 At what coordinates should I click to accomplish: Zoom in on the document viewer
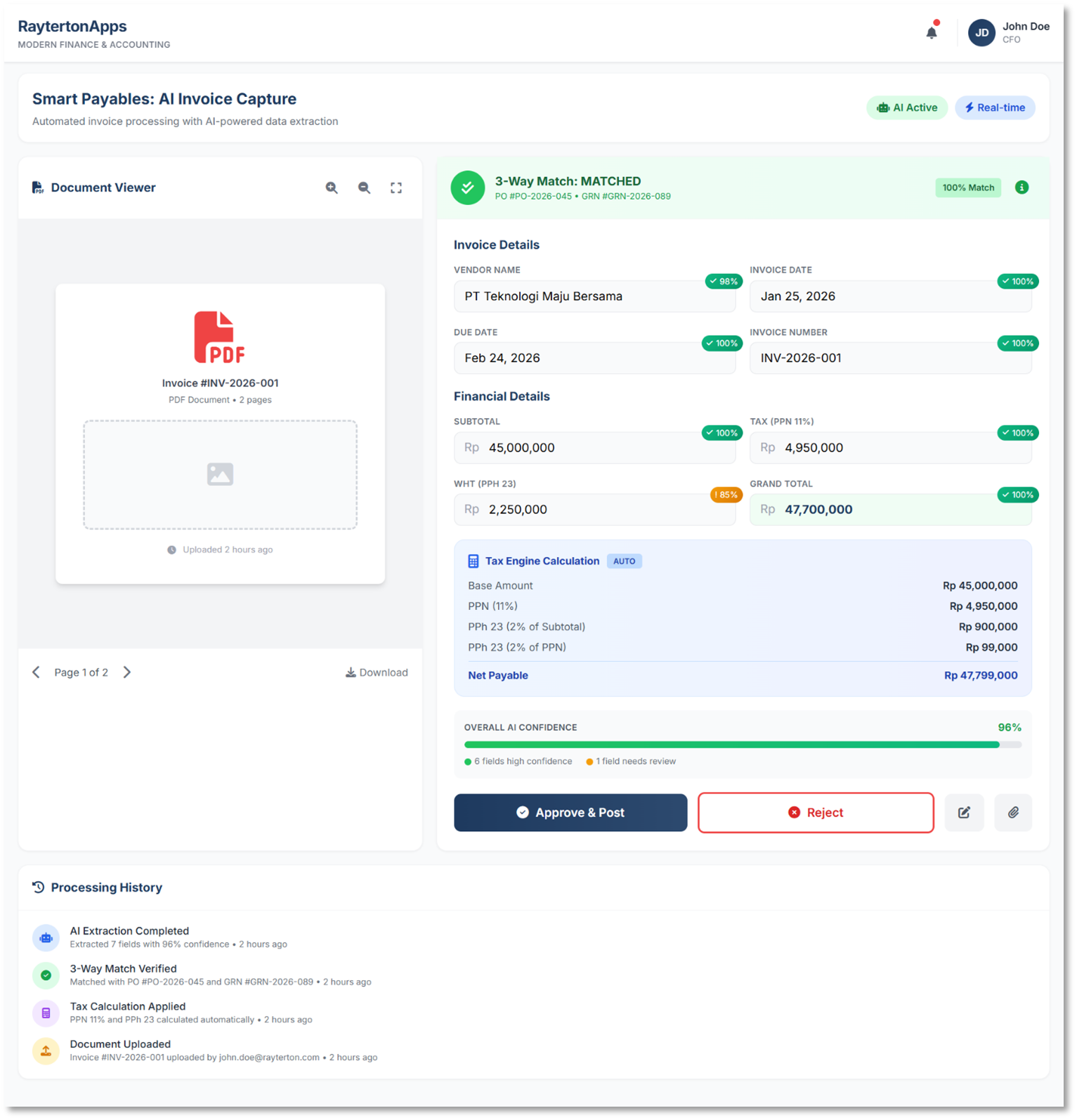pyautogui.click(x=332, y=188)
